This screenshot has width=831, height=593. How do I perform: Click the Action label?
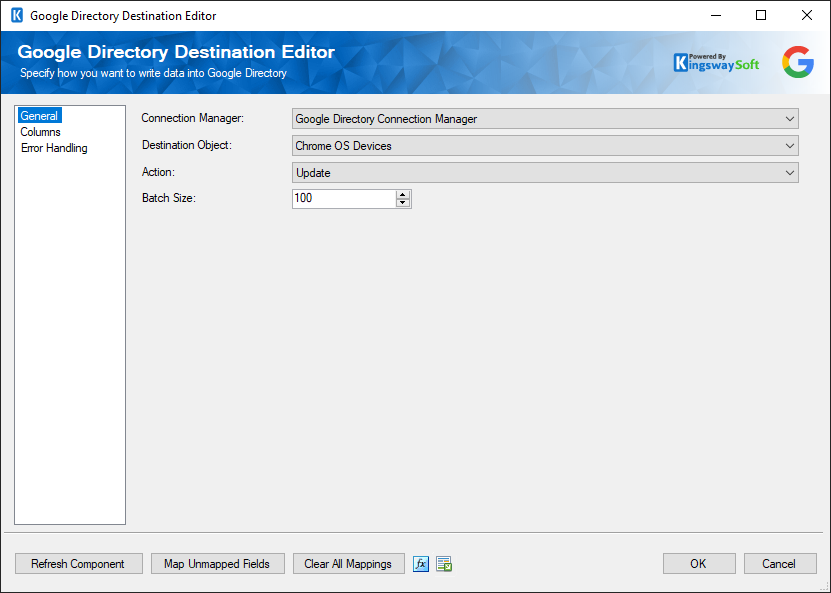158,172
